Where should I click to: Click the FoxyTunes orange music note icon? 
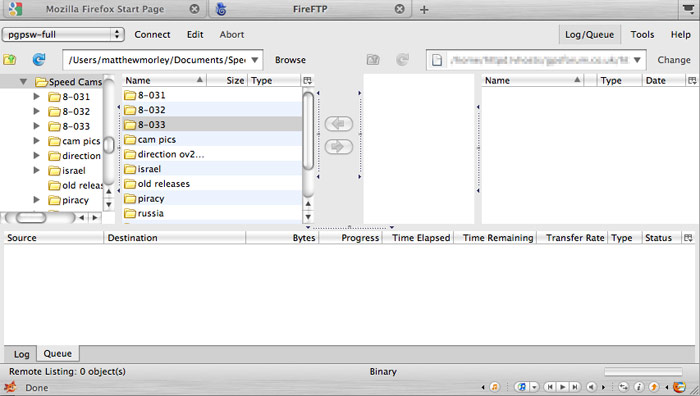(495, 387)
